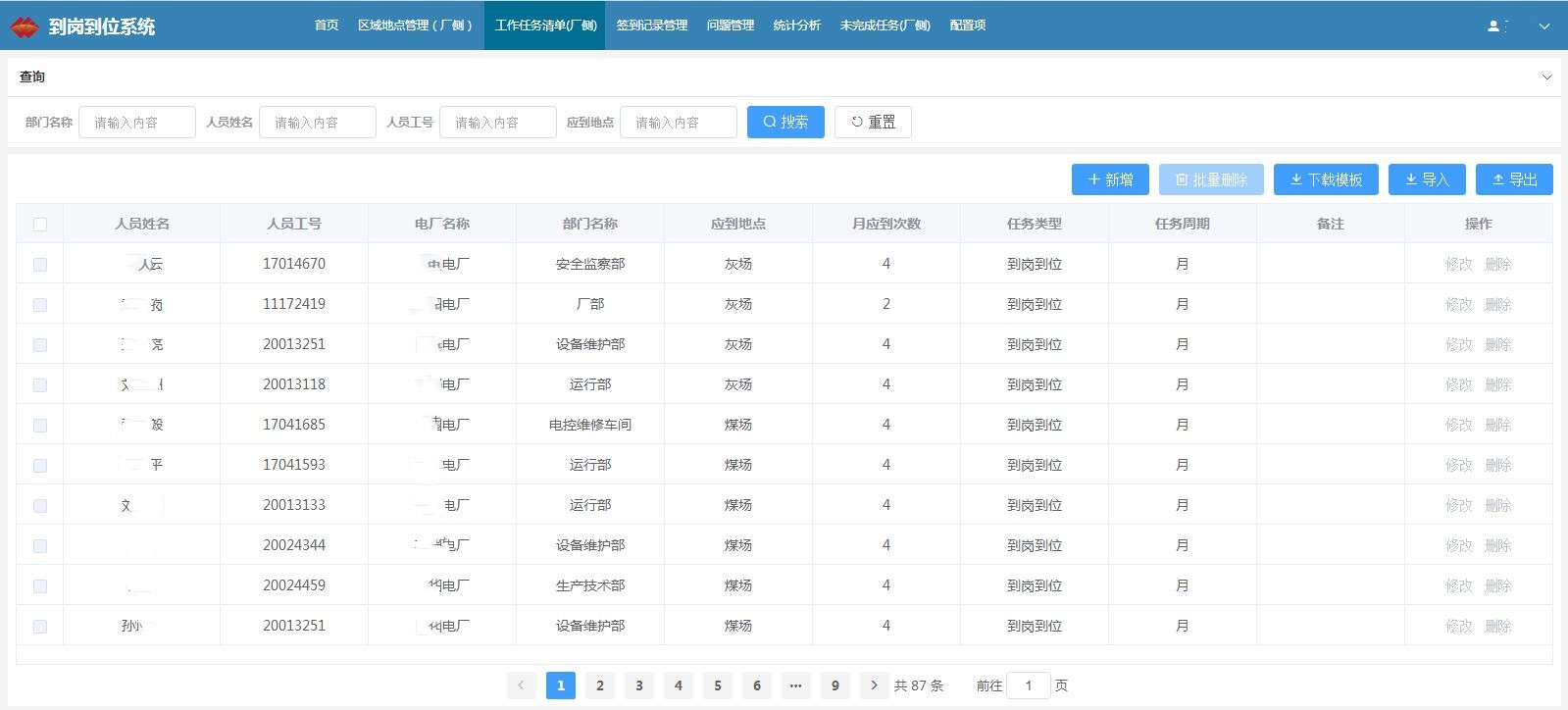The image size is (1568, 710).
Task: Expand more pages via ellipsis button
Action: 795,685
